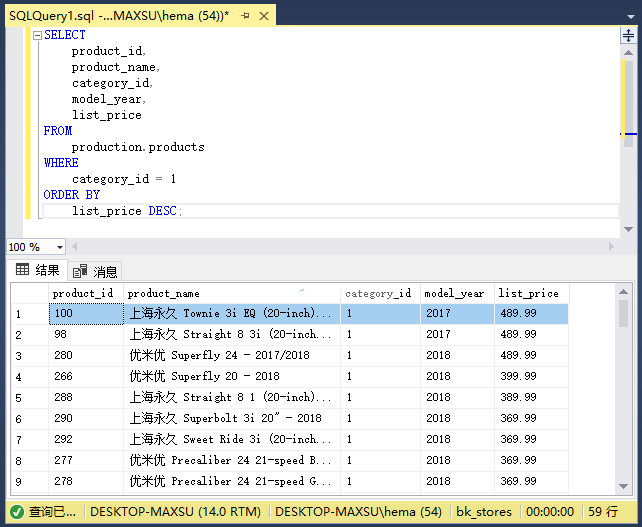Click horizontal scrollbar right arrow
This screenshot has width=642, height=527.
click(x=611, y=247)
